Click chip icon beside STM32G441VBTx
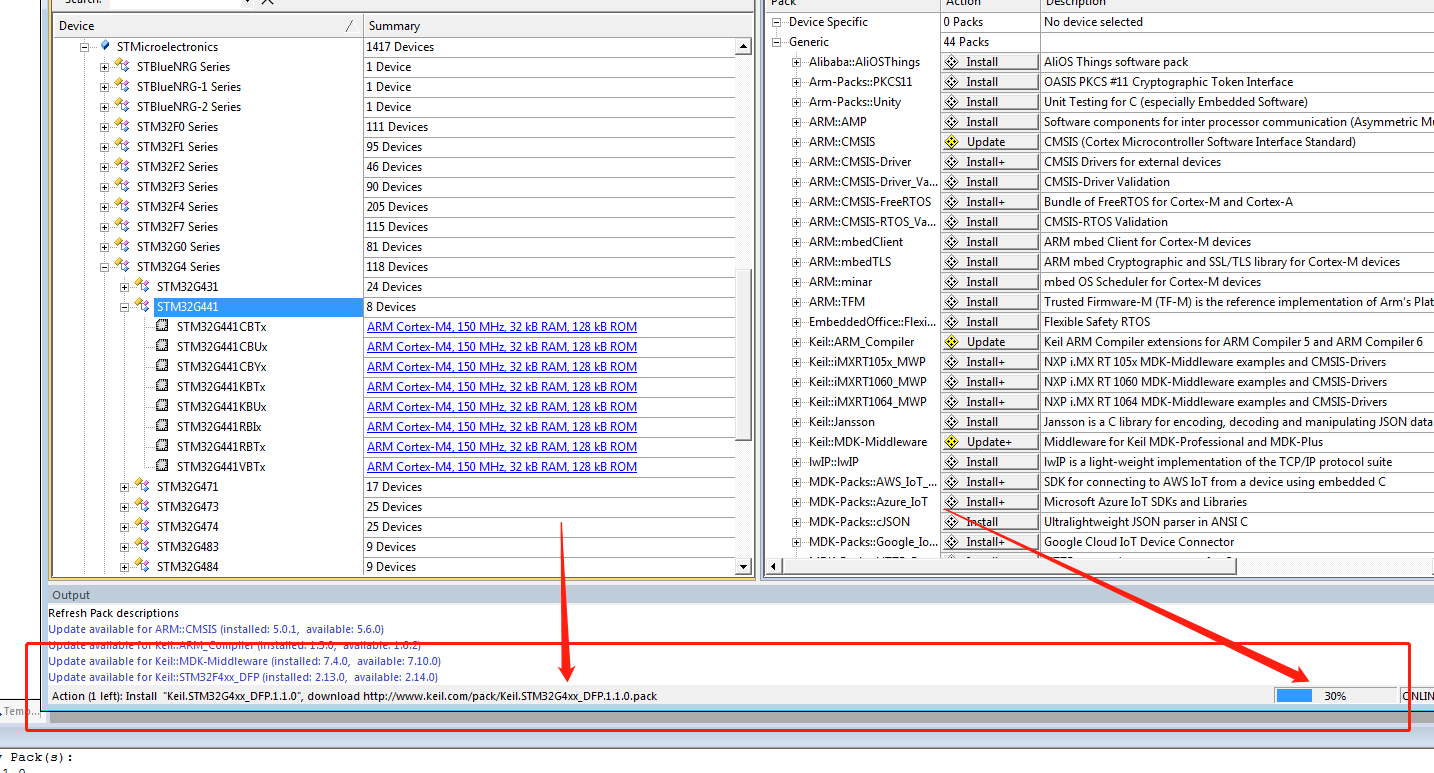The image size is (1434, 773). (163, 466)
